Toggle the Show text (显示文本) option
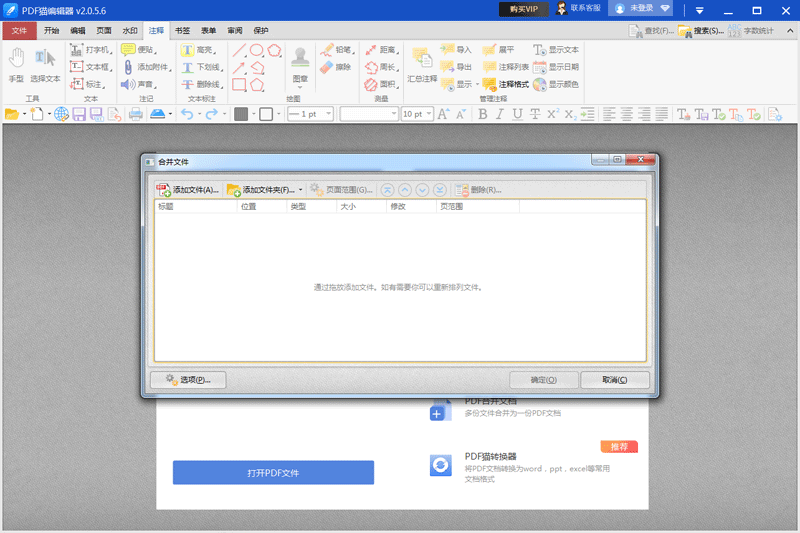800x533 pixels. [x=555, y=49]
